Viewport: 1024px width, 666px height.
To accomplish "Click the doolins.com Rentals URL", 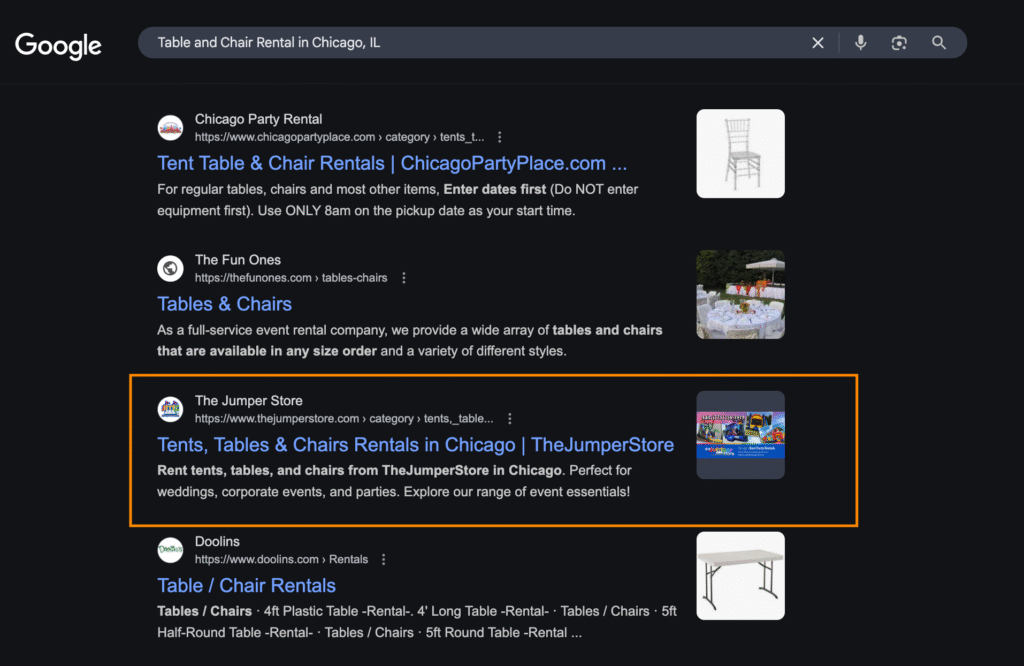I will pyautogui.click(x=281, y=560).
